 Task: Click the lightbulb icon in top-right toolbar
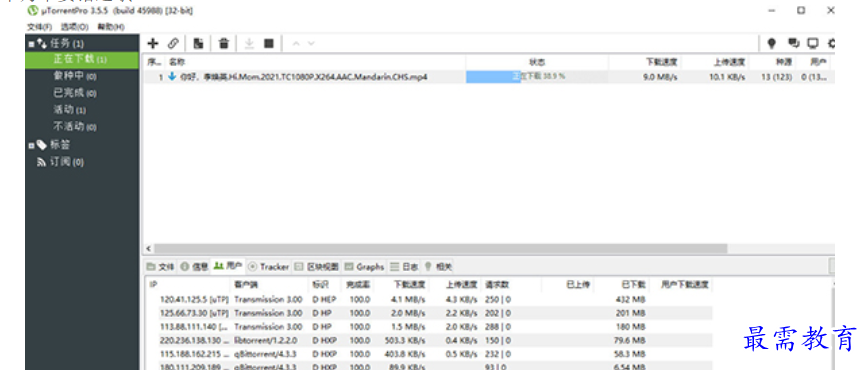pyautogui.click(x=771, y=43)
